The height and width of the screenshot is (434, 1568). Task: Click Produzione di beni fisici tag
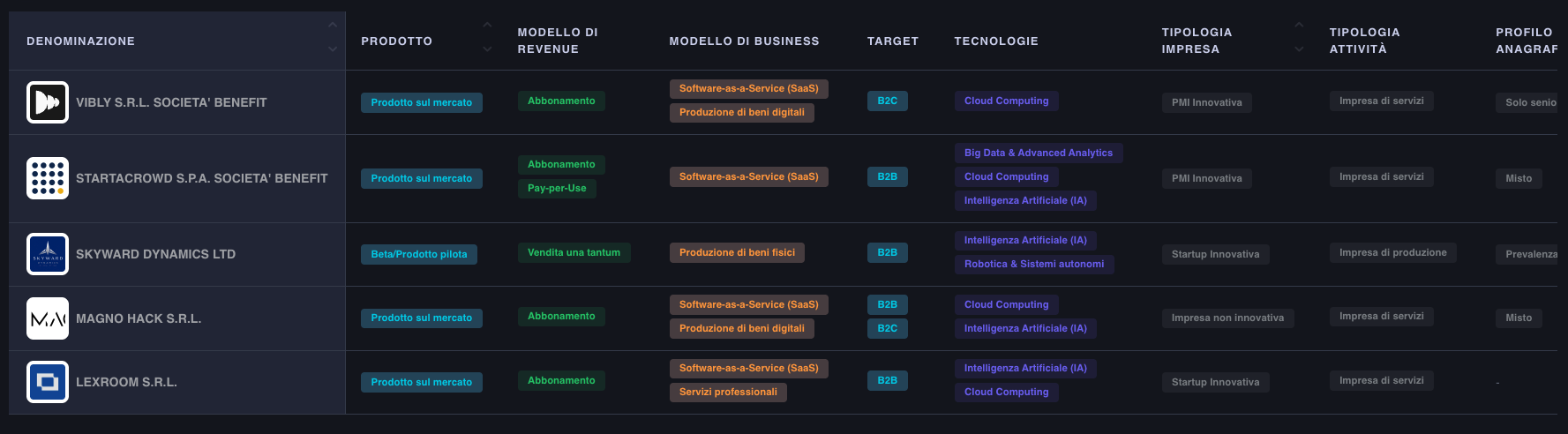(737, 252)
